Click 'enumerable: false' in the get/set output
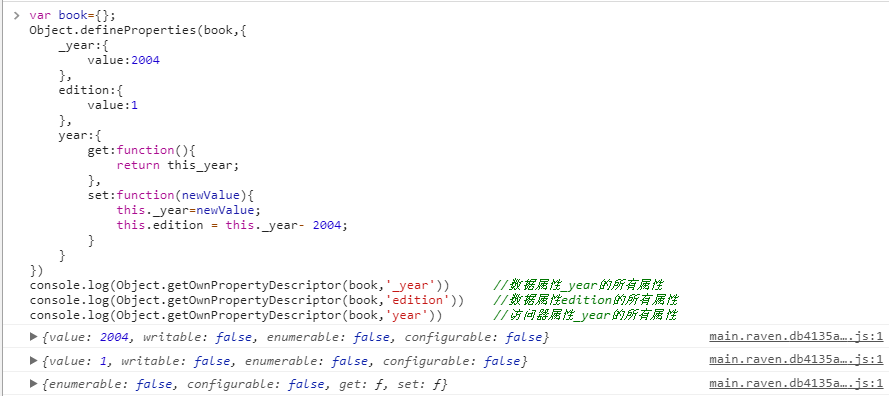 111,384
